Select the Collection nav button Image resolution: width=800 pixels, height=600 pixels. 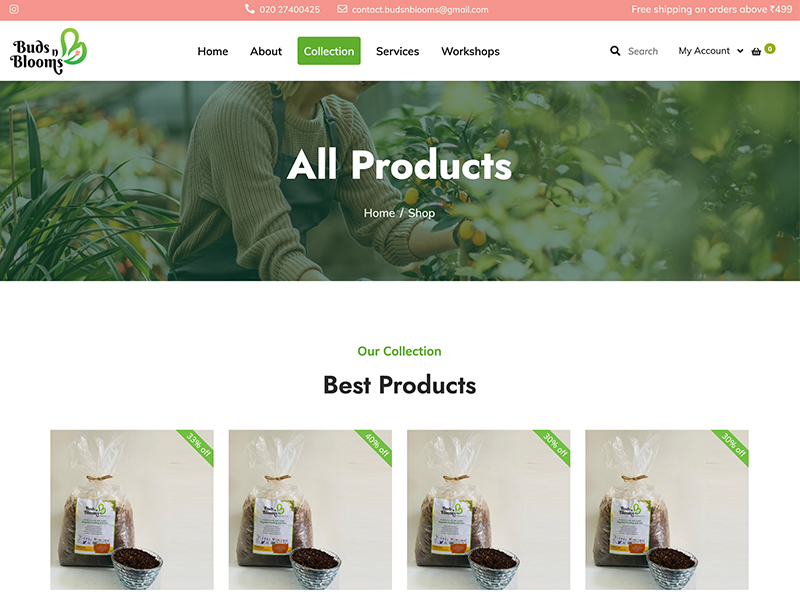point(329,51)
